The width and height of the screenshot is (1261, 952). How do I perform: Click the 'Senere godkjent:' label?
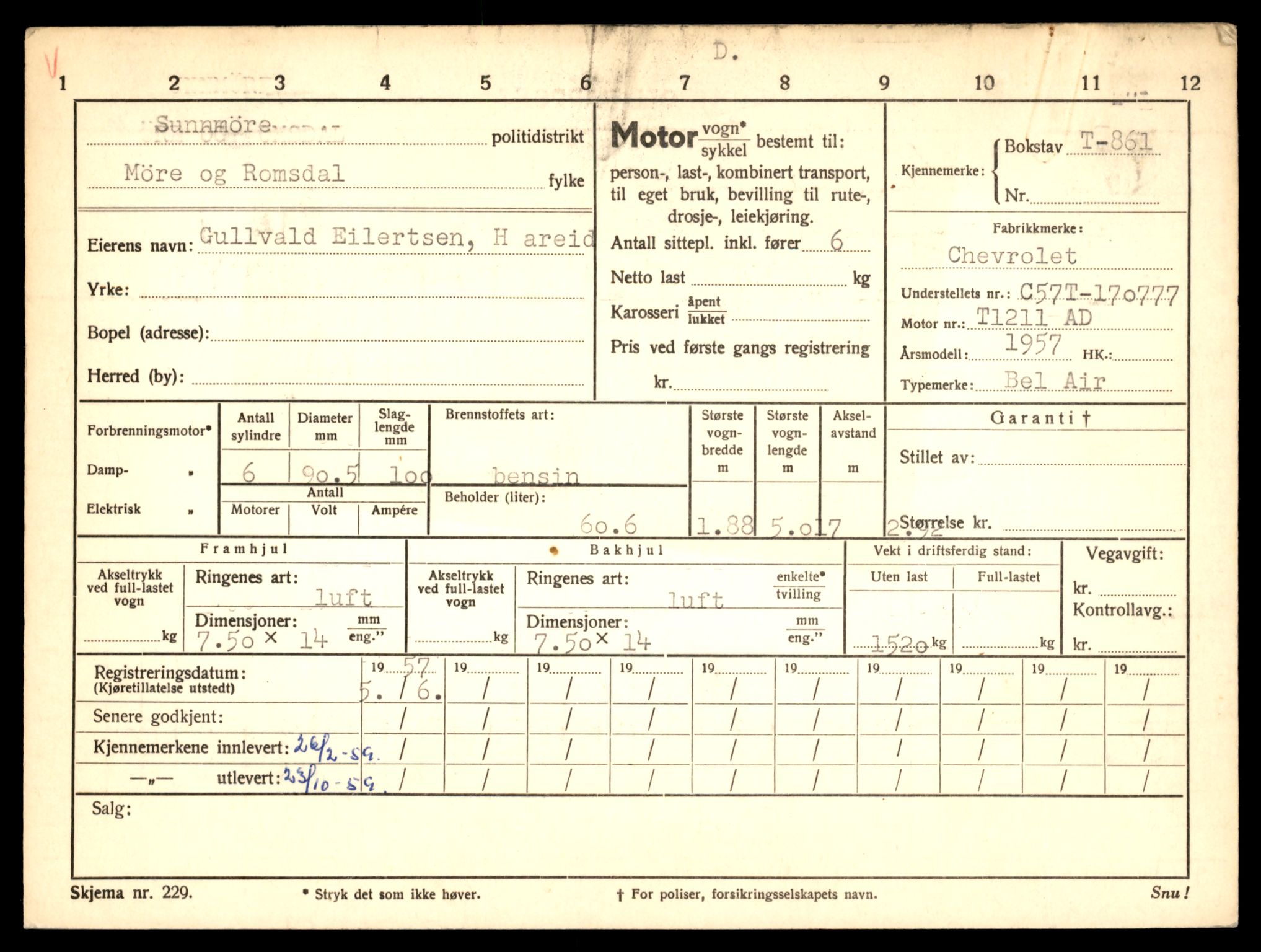point(158,716)
